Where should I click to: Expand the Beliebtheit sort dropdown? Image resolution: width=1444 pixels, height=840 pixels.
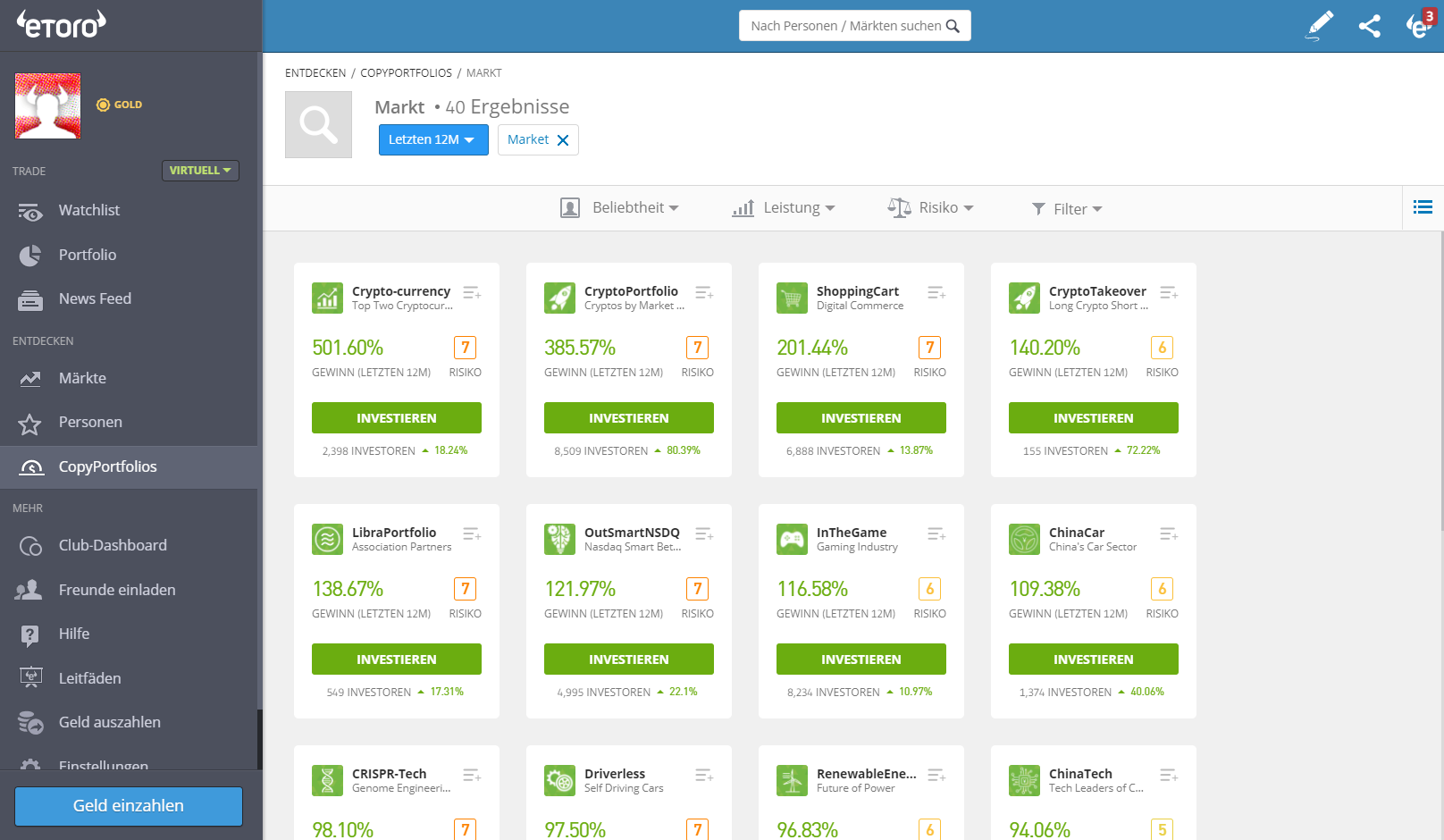pyautogui.click(x=619, y=207)
